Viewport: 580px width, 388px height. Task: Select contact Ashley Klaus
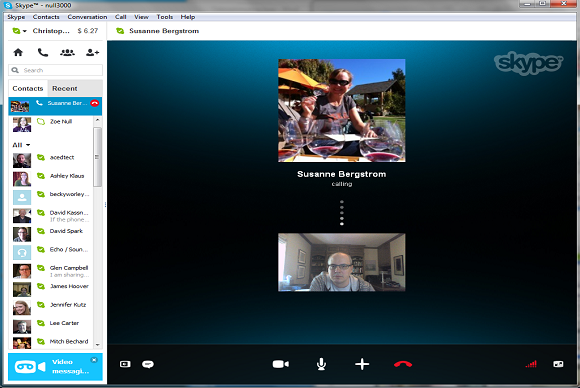tap(51, 179)
